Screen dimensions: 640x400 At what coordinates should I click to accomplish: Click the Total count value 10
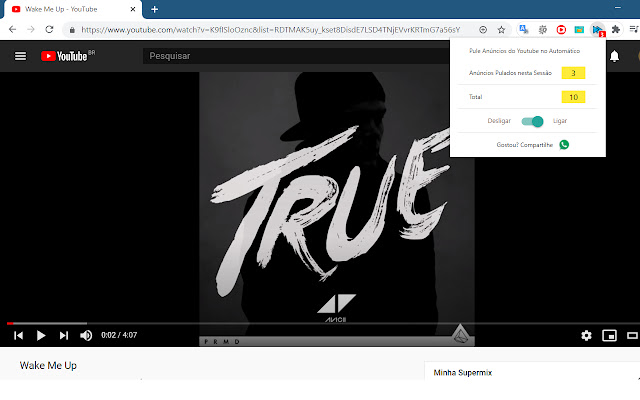[573, 97]
